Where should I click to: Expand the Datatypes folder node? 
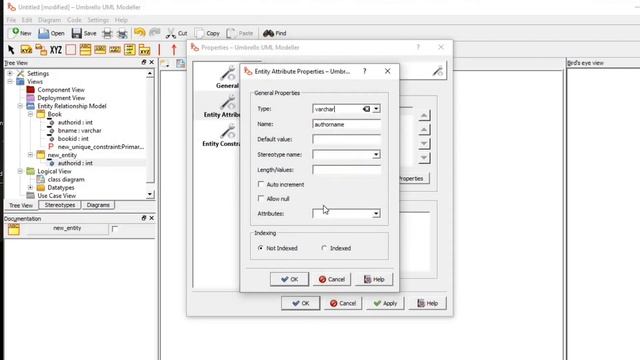tap(30, 188)
